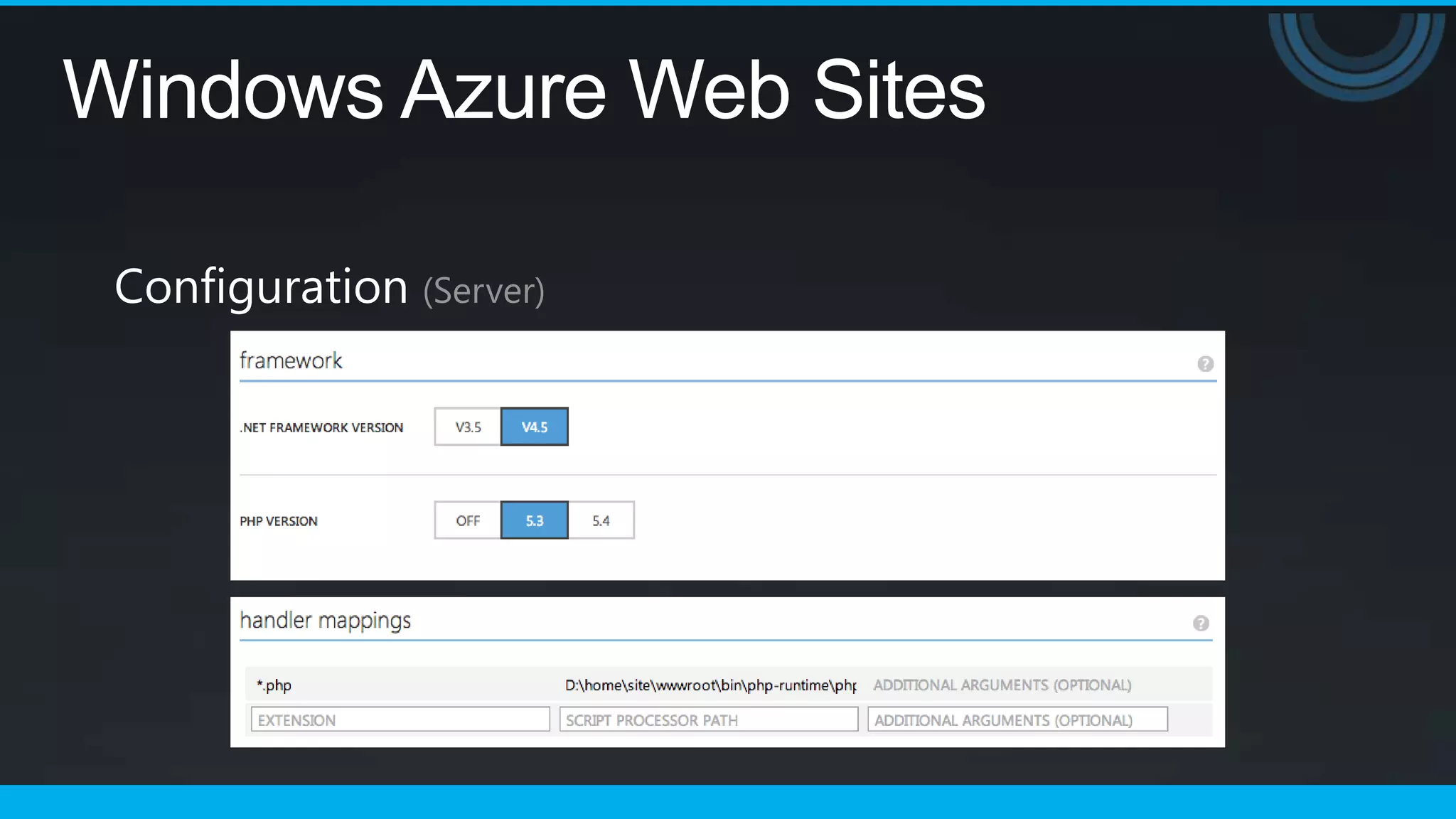Click the handler mappings section heading
This screenshot has height=819, width=1456.
pyautogui.click(x=325, y=621)
